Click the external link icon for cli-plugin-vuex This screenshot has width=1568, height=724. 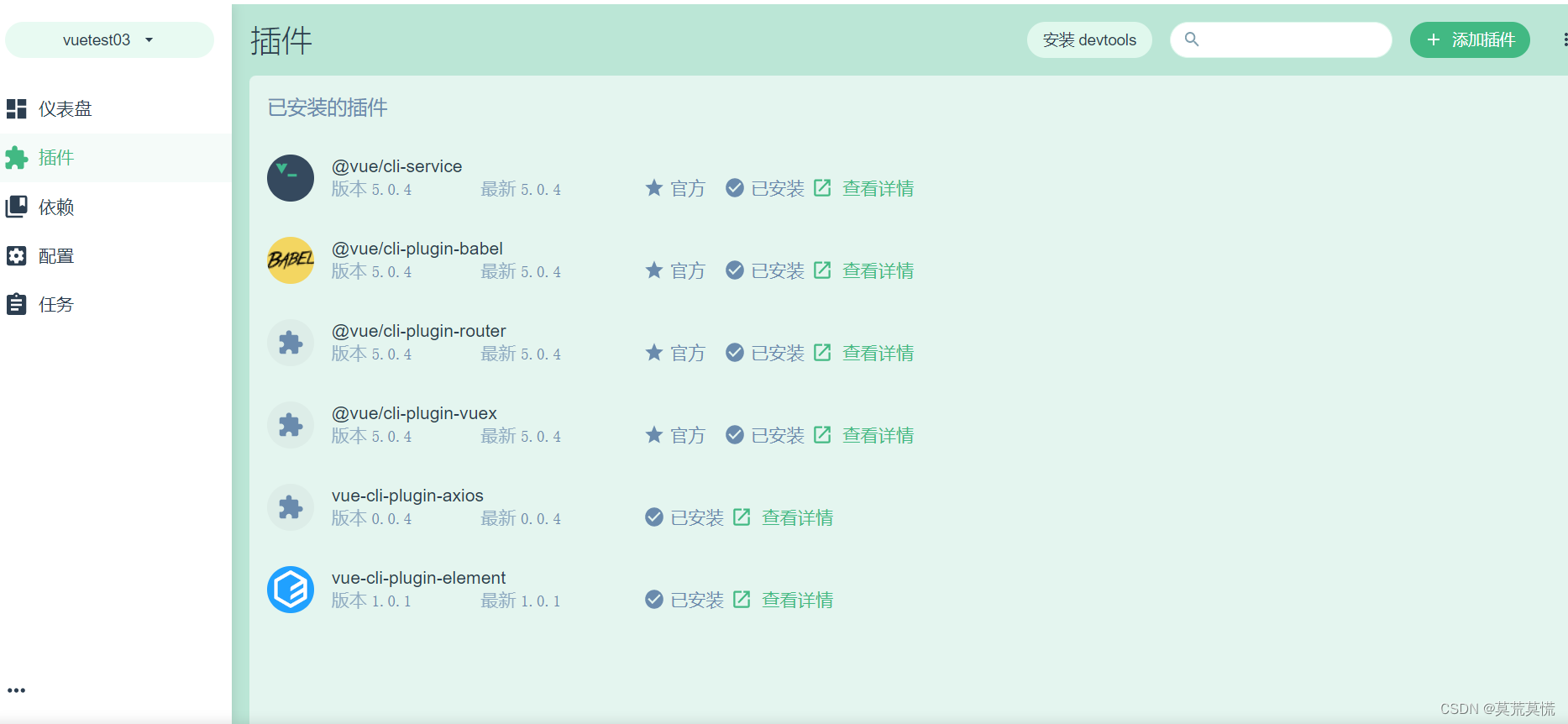point(822,434)
